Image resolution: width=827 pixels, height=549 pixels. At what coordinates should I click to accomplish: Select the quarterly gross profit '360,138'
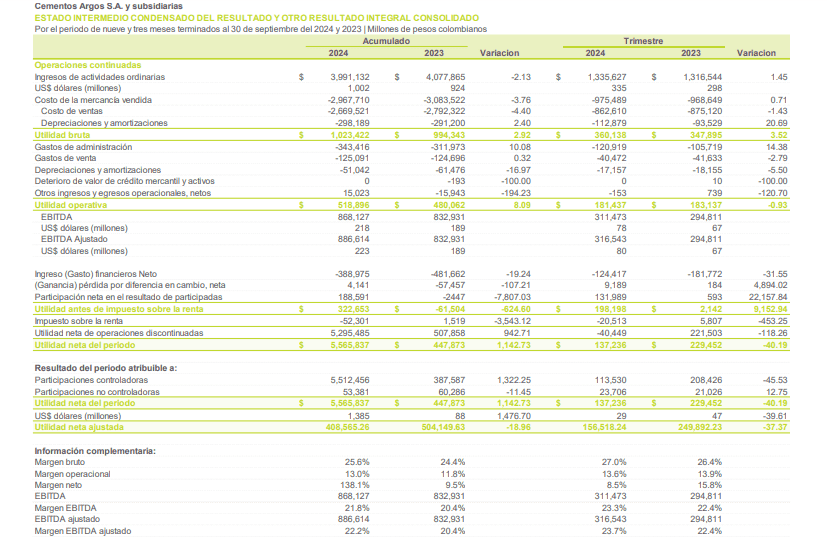(610, 135)
